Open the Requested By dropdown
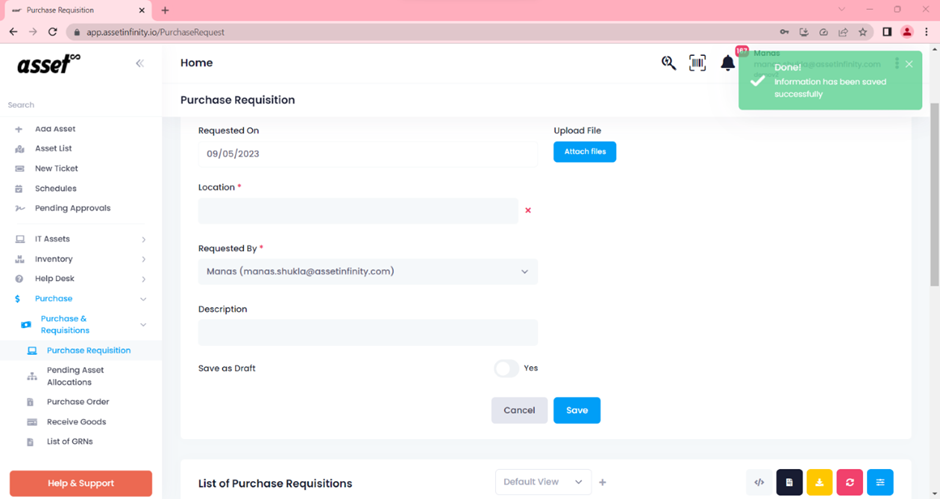The width and height of the screenshot is (940, 499). pyautogui.click(x=367, y=272)
